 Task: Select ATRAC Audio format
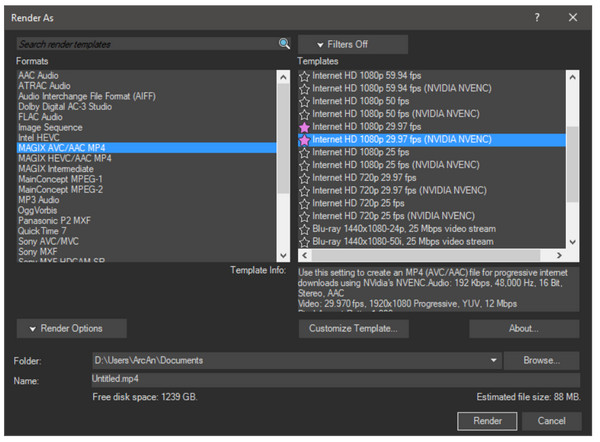[x=147, y=86]
